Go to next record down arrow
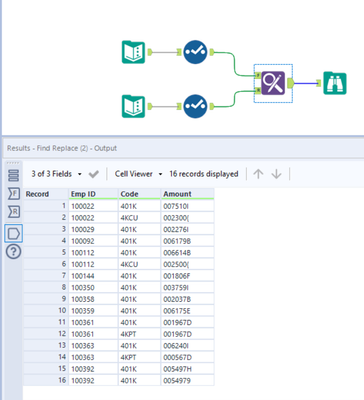Viewport: 364px width, 400px height. point(276,174)
